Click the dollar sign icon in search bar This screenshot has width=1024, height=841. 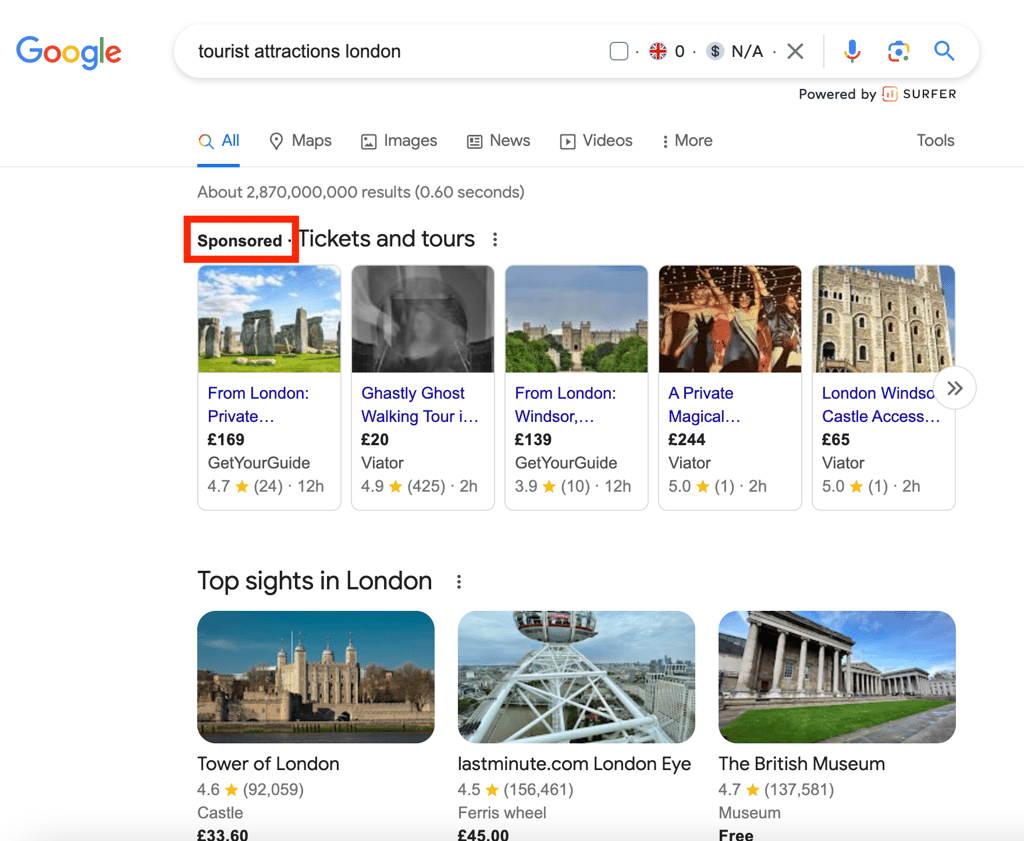[715, 51]
